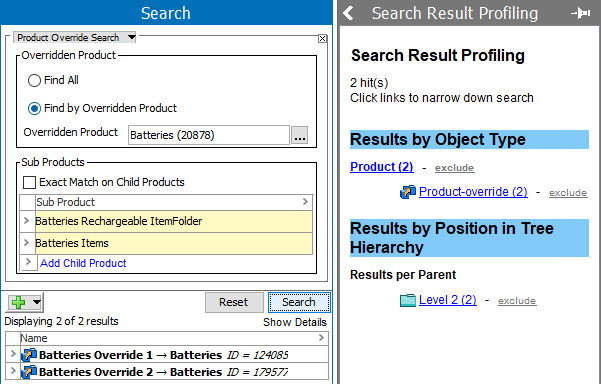Close the Product Override Search criteria box
This screenshot has height=384, width=601.
click(322, 38)
